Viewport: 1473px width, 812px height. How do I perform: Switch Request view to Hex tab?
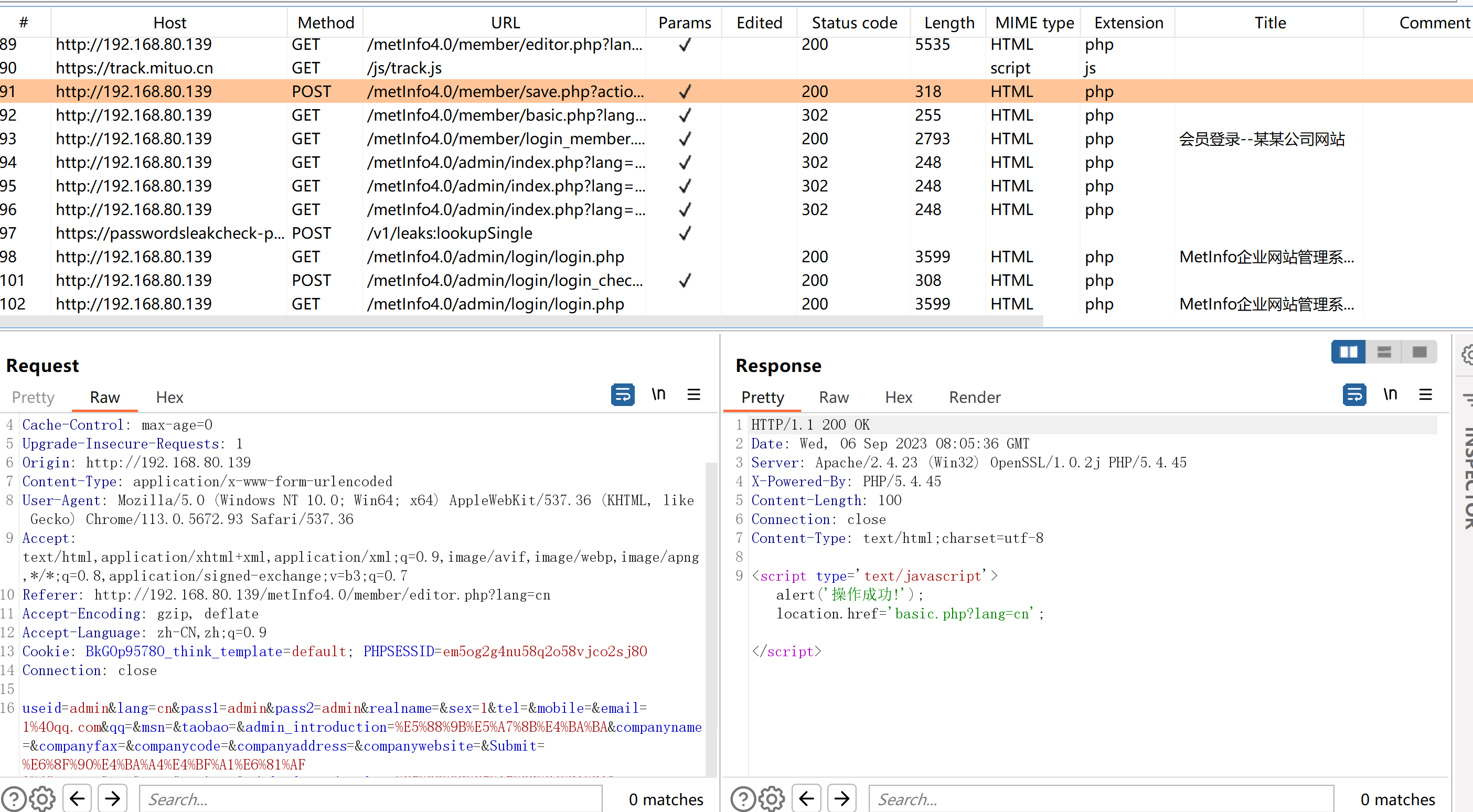(x=170, y=398)
